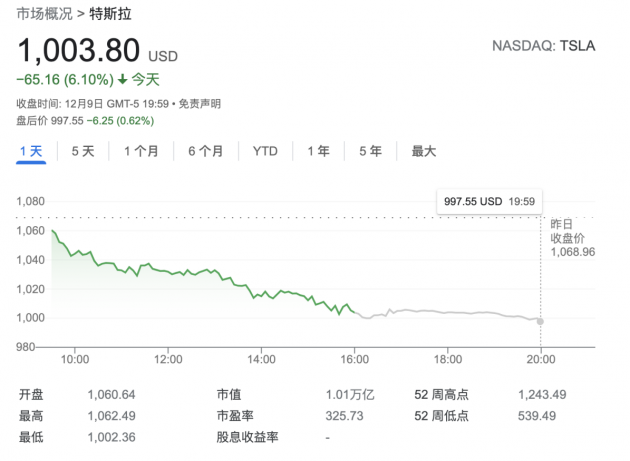This screenshot has height=461, width=630.
Task: Click the 1,003.80 current price
Action: pos(78,50)
